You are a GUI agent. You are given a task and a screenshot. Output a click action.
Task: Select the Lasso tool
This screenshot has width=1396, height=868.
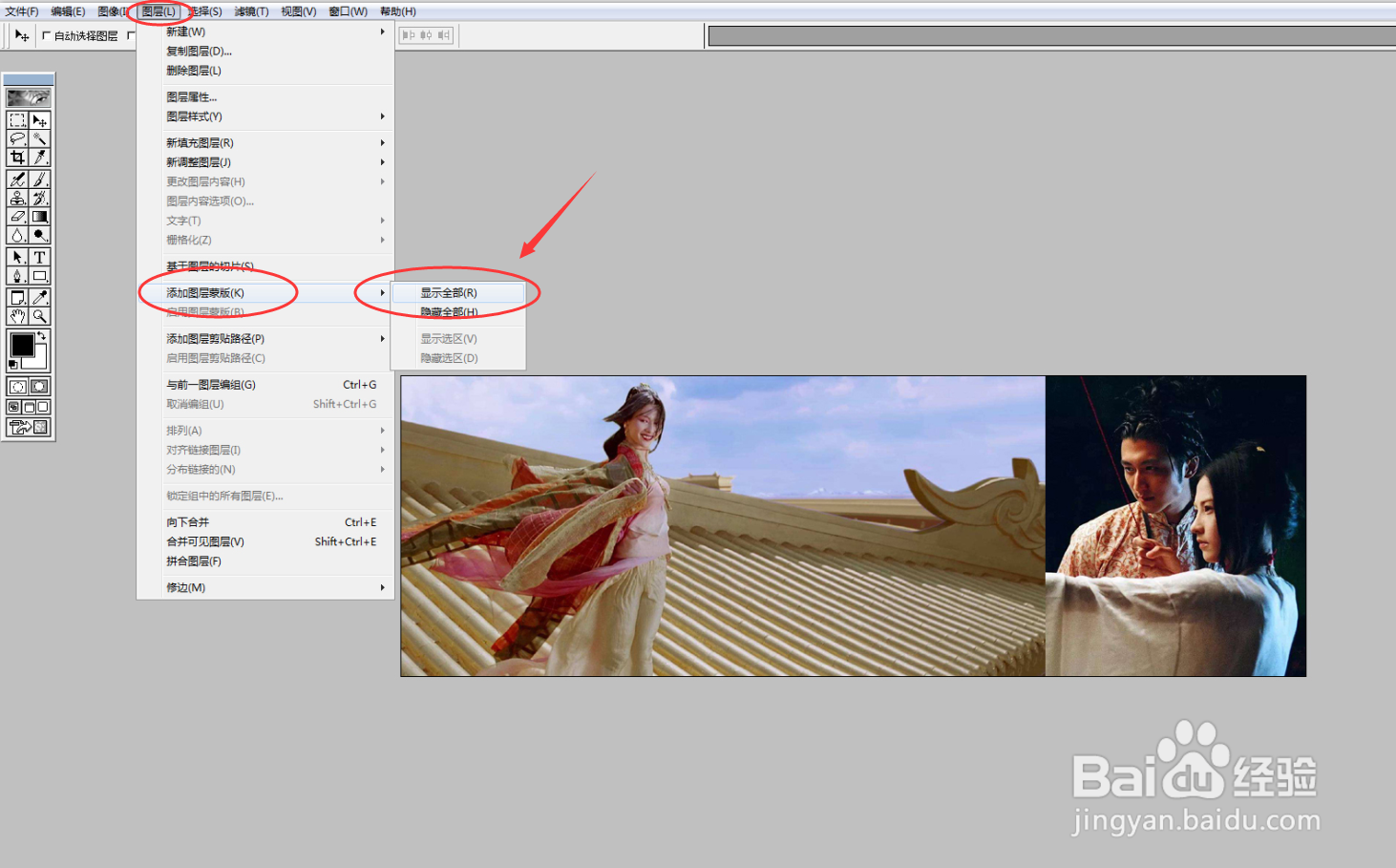coord(17,138)
